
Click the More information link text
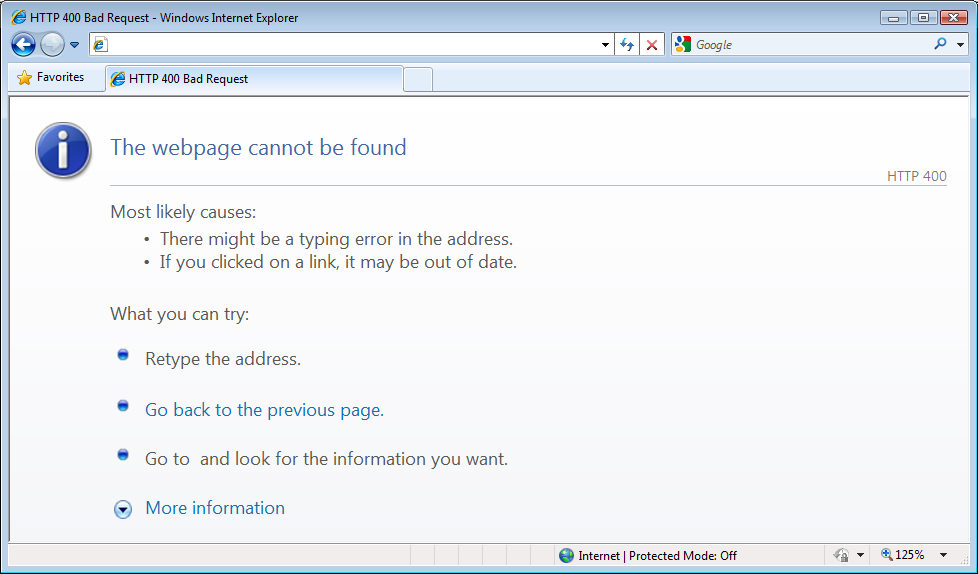[x=215, y=508]
